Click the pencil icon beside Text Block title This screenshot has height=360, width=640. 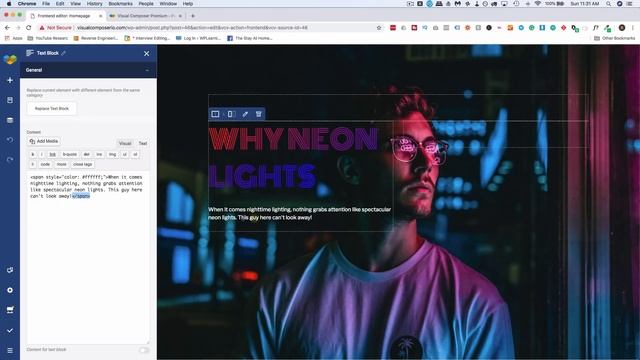64,53
